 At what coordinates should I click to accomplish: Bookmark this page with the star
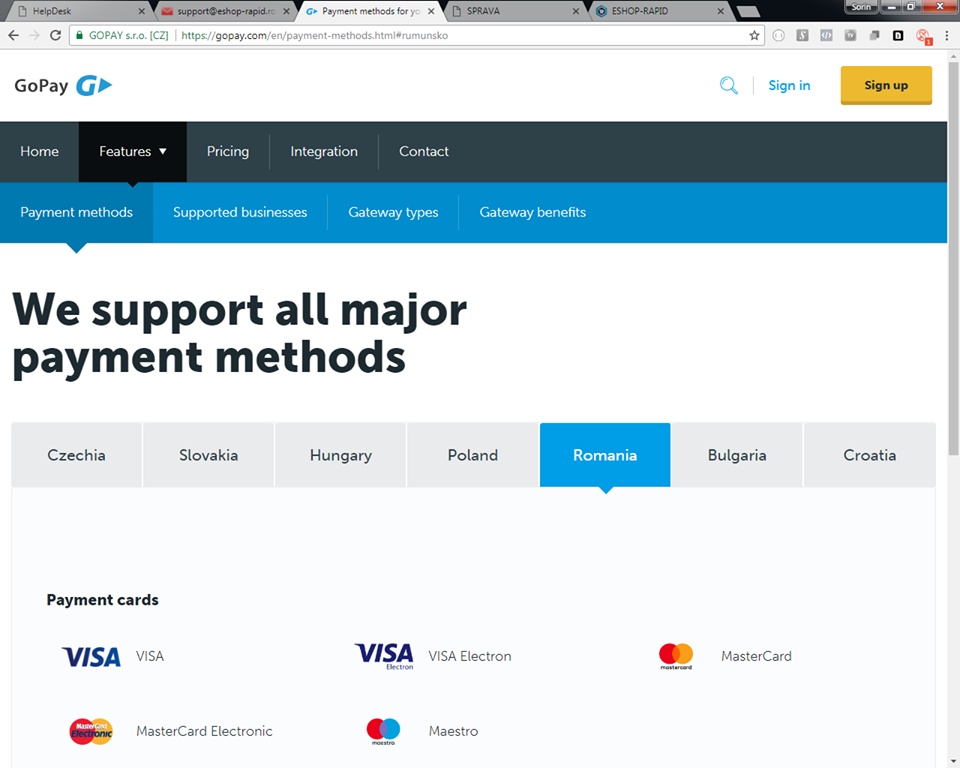point(754,36)
